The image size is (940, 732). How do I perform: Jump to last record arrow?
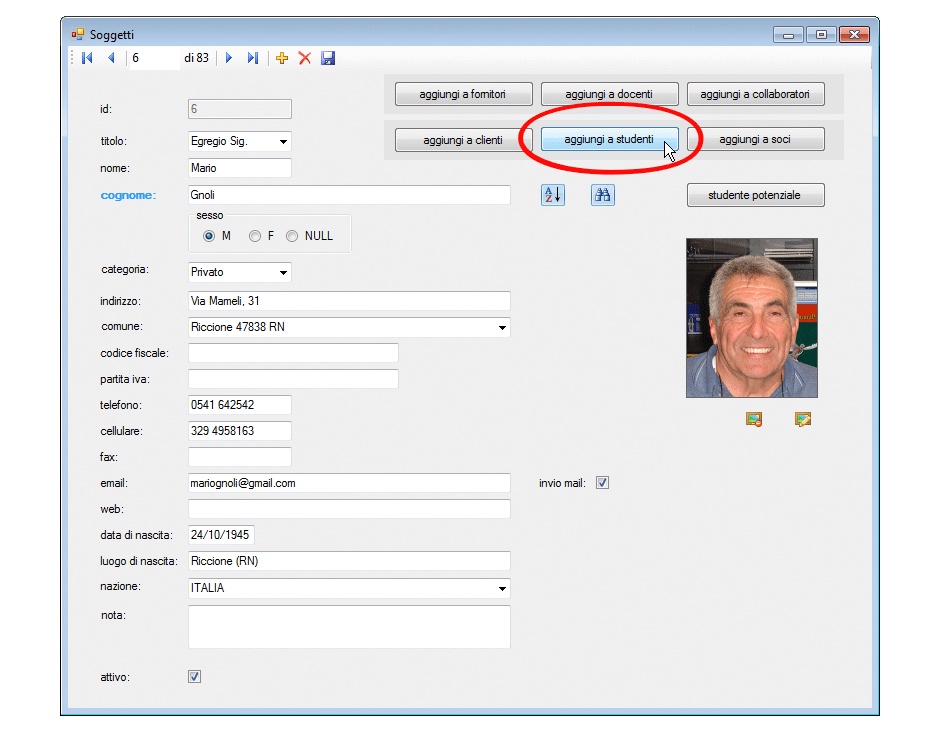point(253,58)
